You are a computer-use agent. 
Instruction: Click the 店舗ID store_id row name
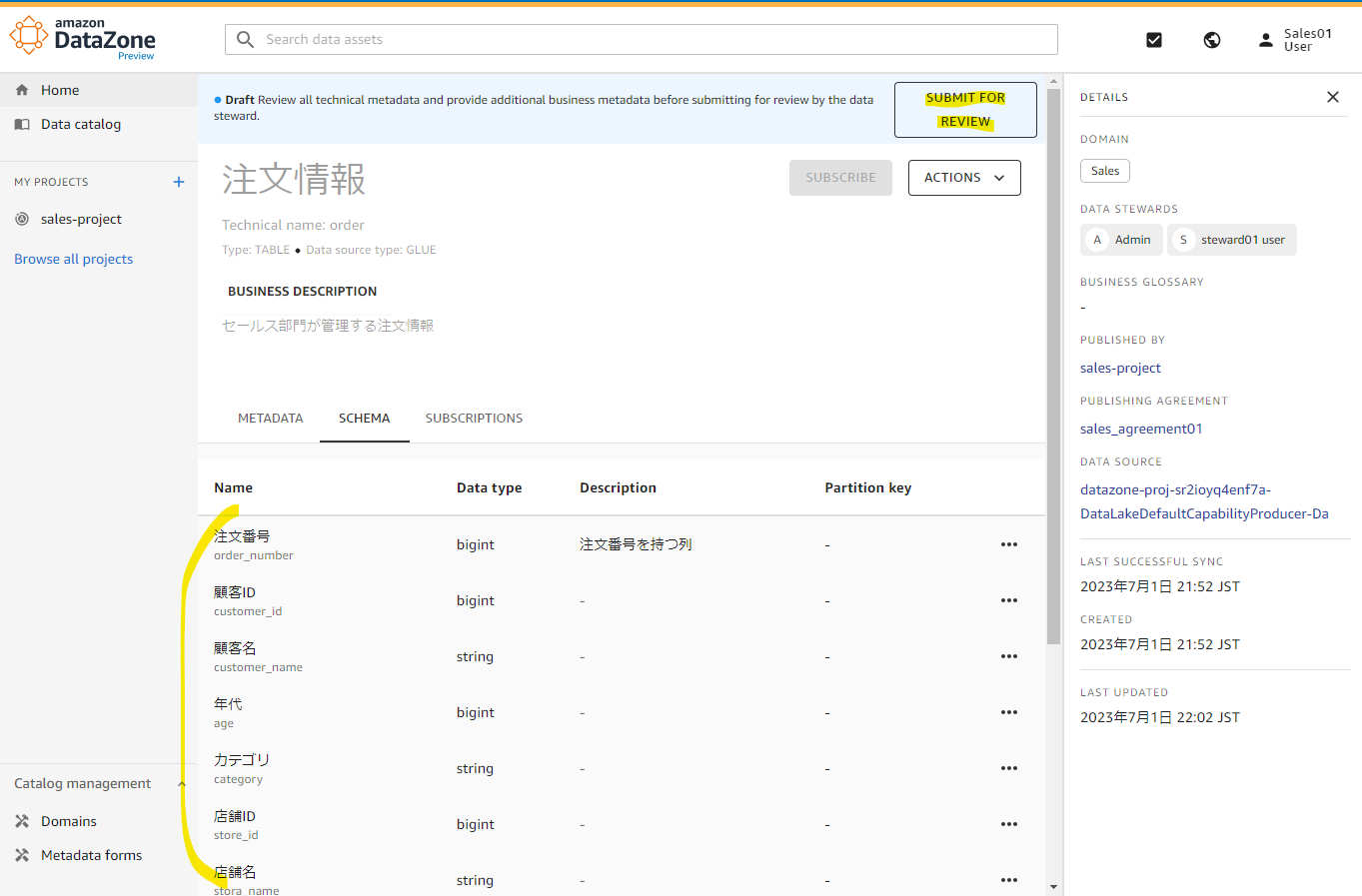pyautogui.click(x=236, y=824)
